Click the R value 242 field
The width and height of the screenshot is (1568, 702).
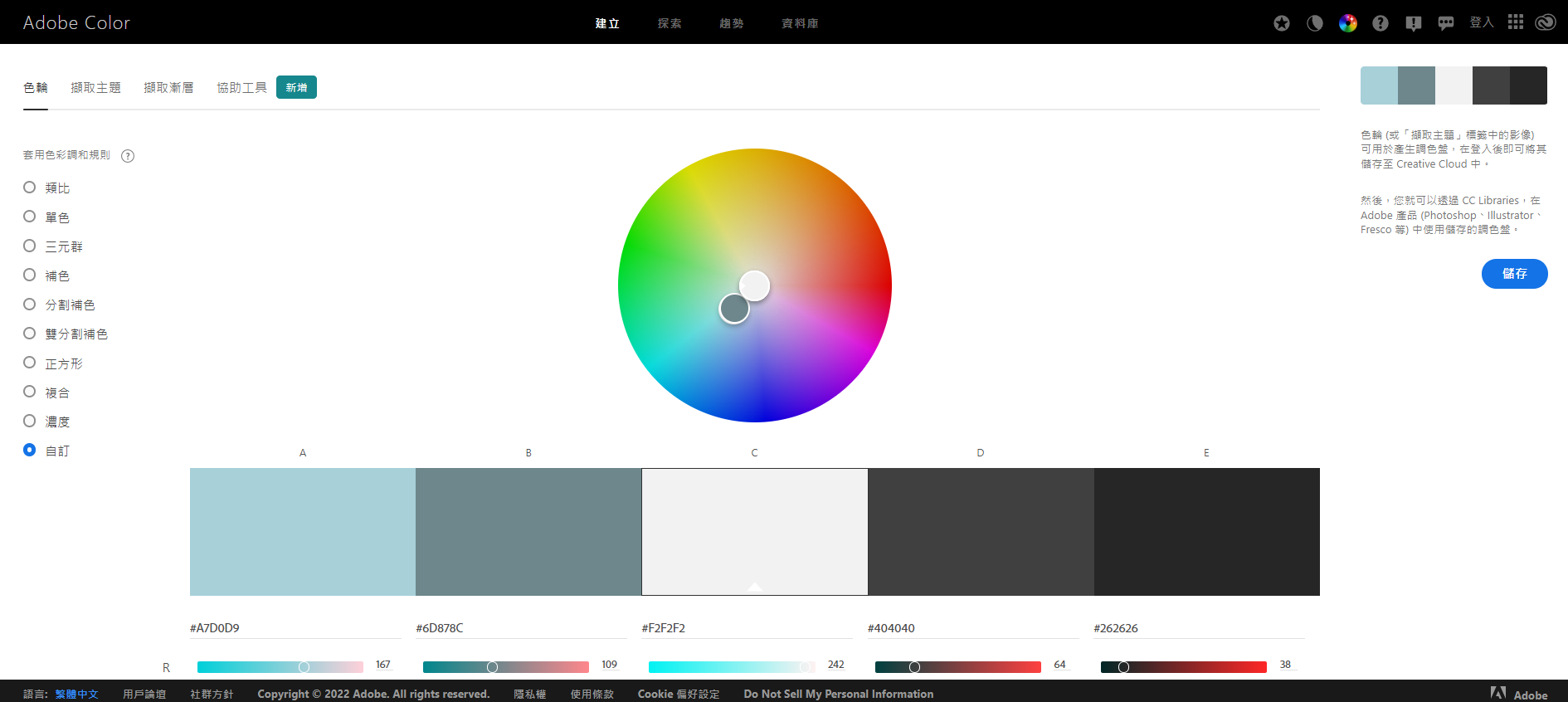[x=836, y=665]
